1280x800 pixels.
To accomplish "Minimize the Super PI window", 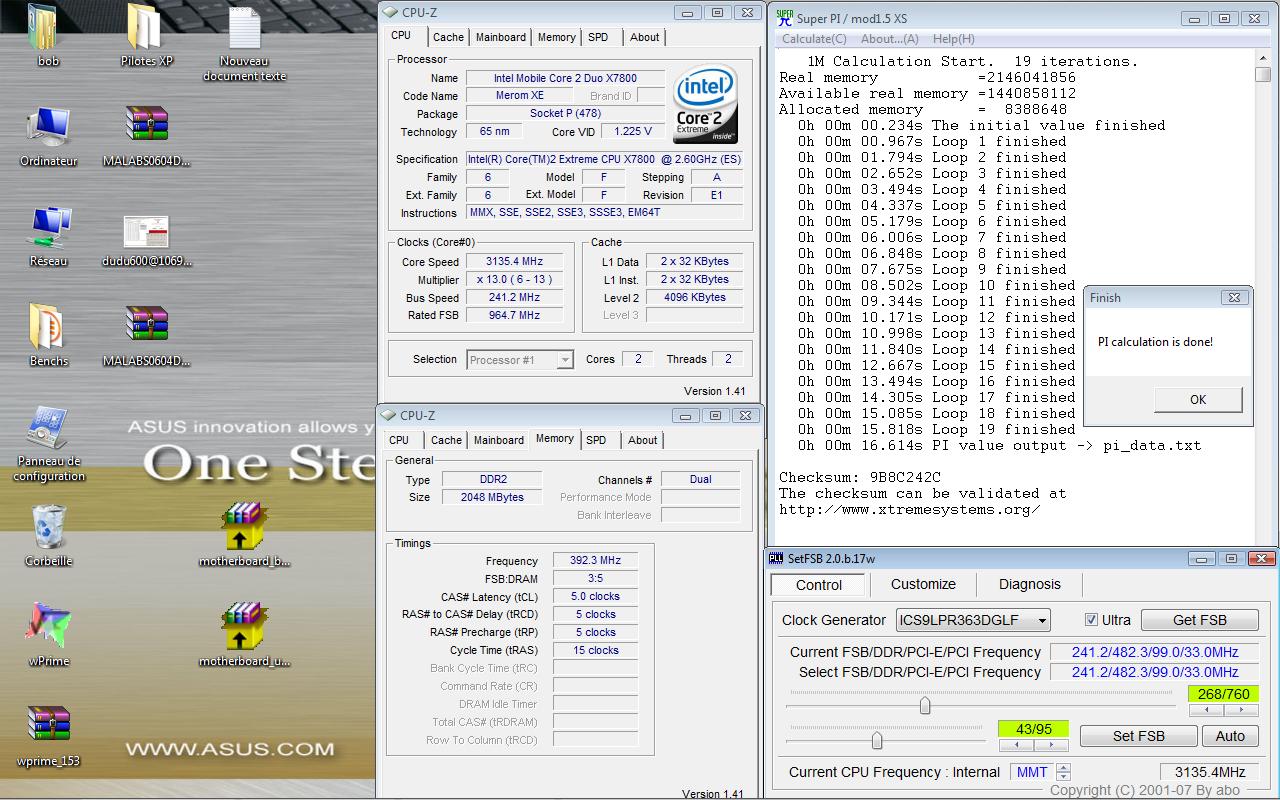I will point(1194,18).
